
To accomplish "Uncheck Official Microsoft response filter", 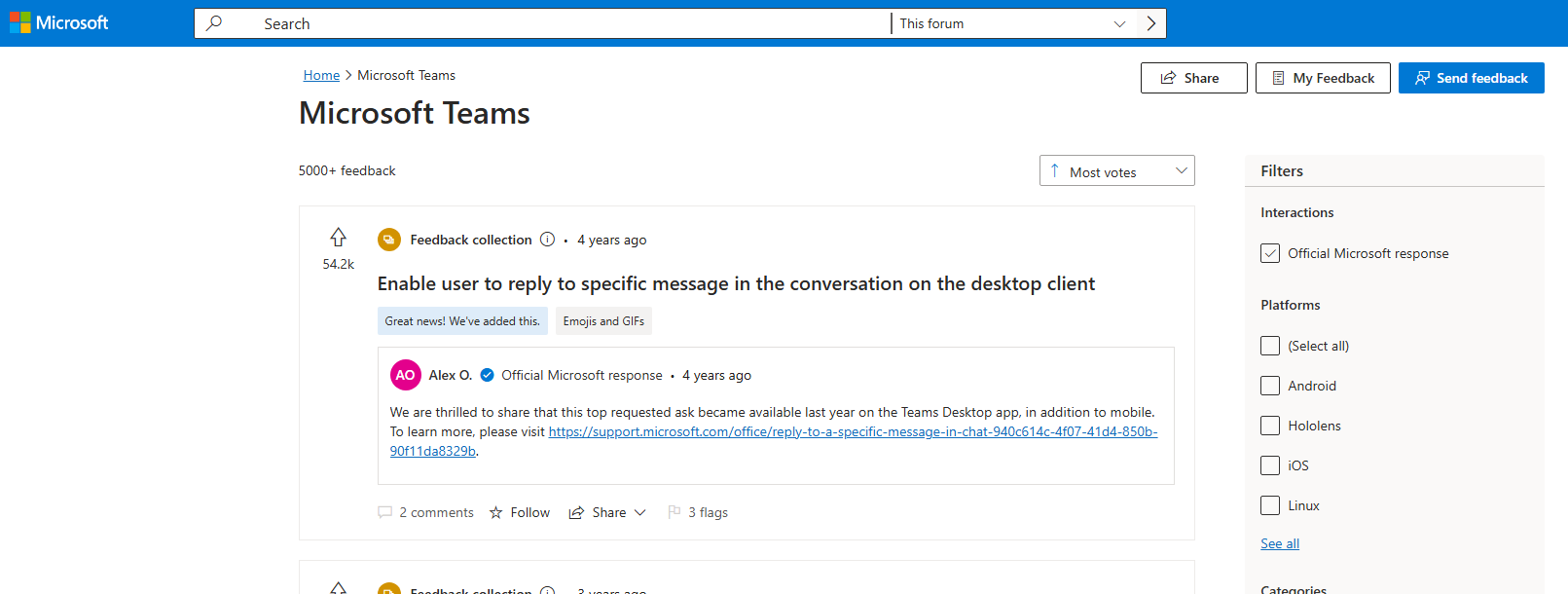I will pos(1270,253).
